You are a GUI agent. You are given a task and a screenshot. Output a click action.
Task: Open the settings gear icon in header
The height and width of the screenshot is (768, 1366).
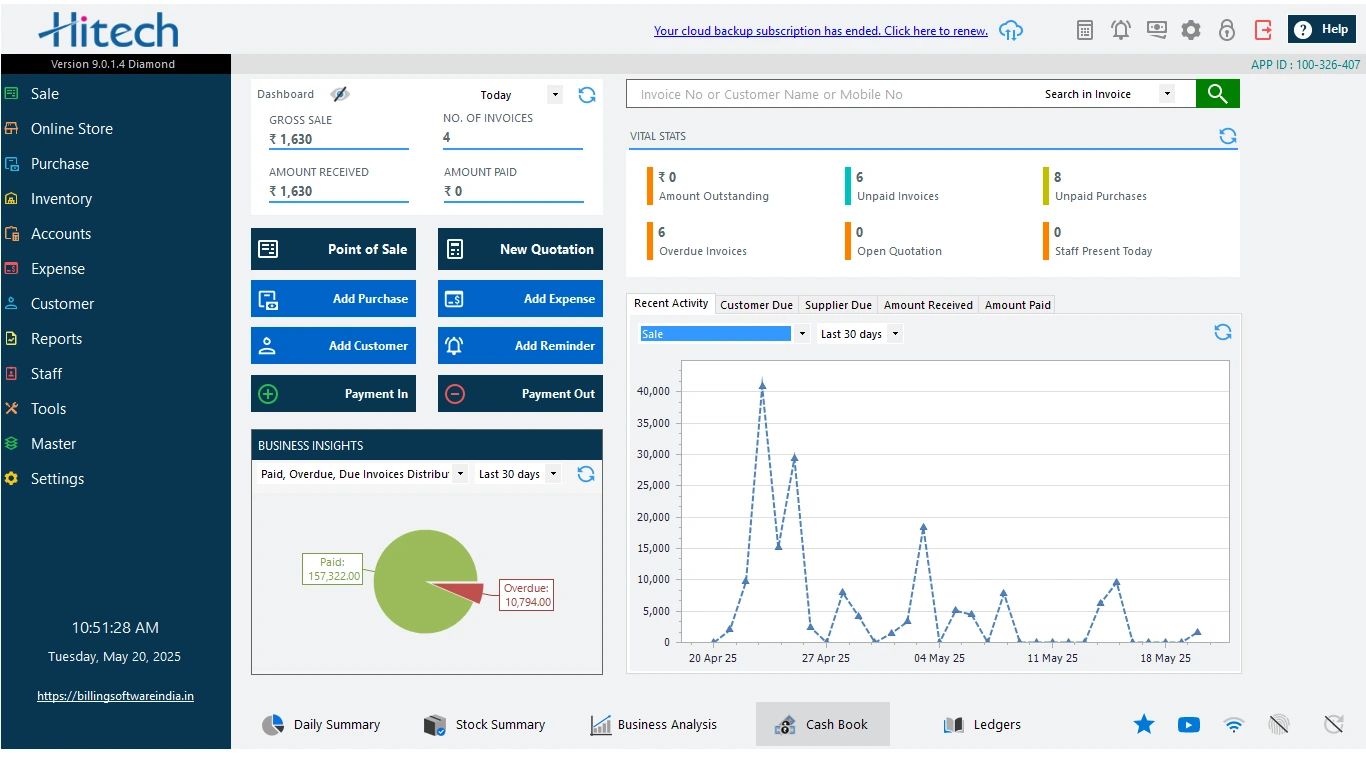(x=1191, y=30)
